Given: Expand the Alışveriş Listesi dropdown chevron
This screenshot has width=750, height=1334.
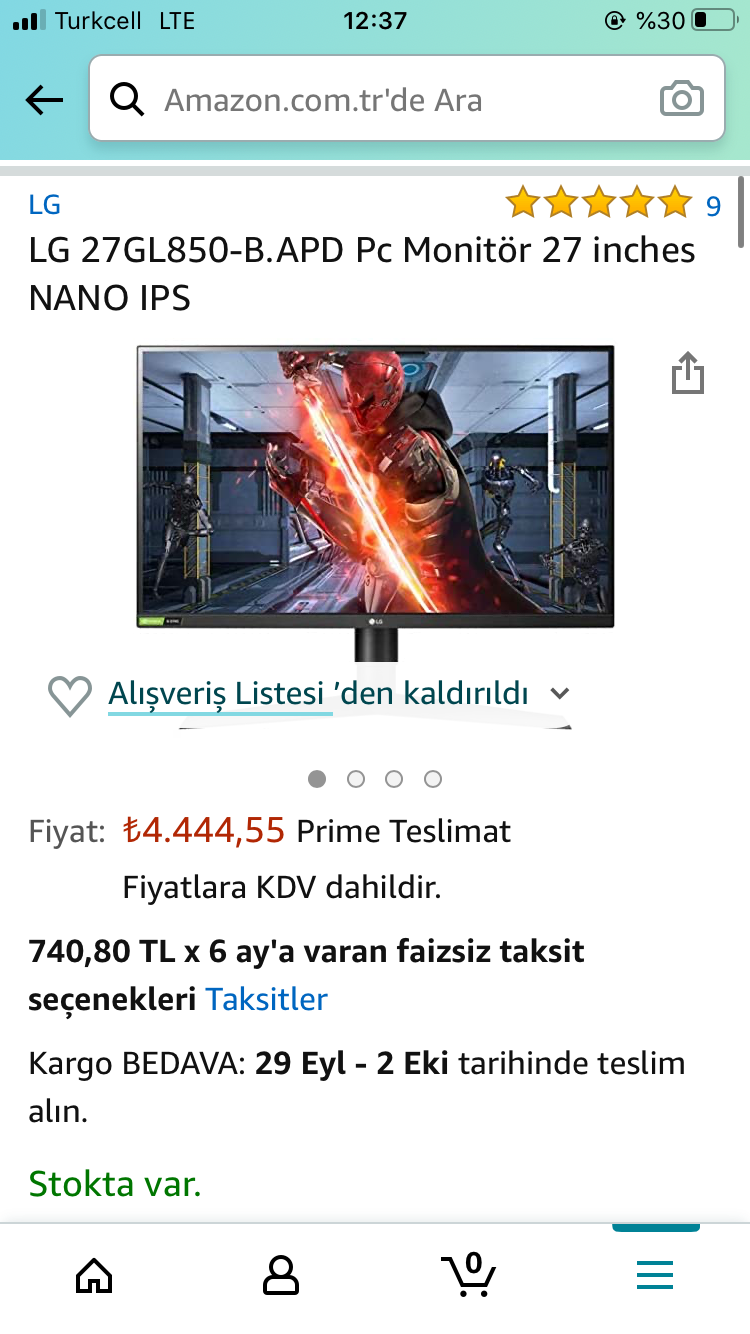Looking at the screenshot, I should tap(560, 693).
